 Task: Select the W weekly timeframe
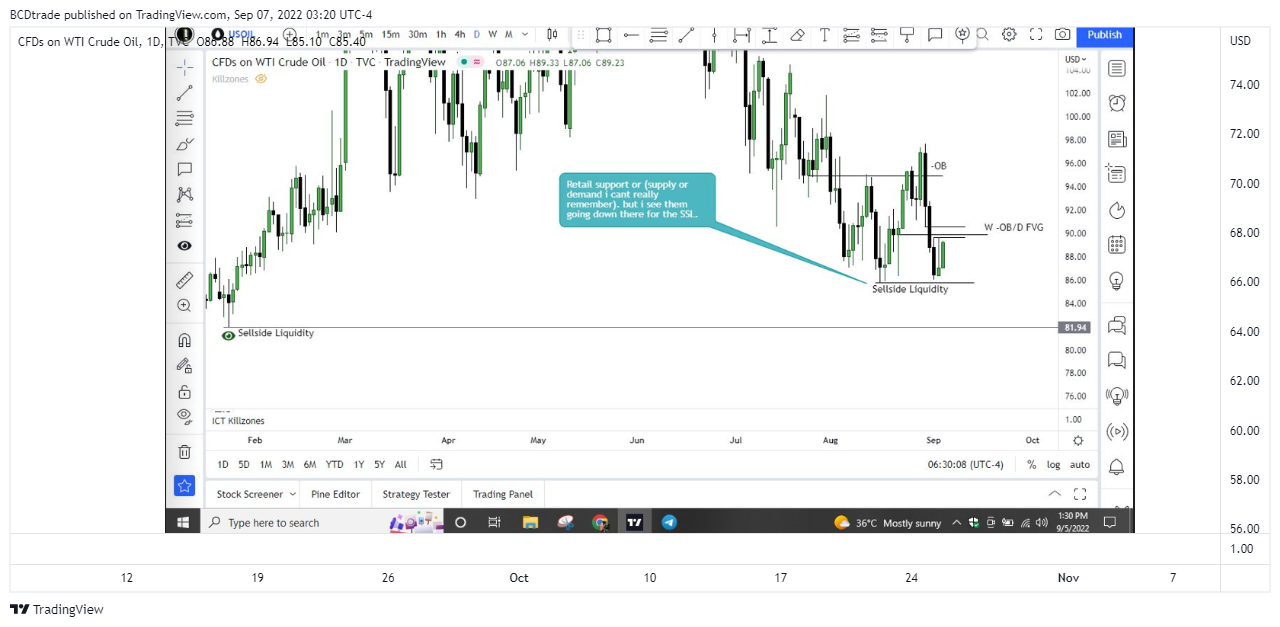493,34
